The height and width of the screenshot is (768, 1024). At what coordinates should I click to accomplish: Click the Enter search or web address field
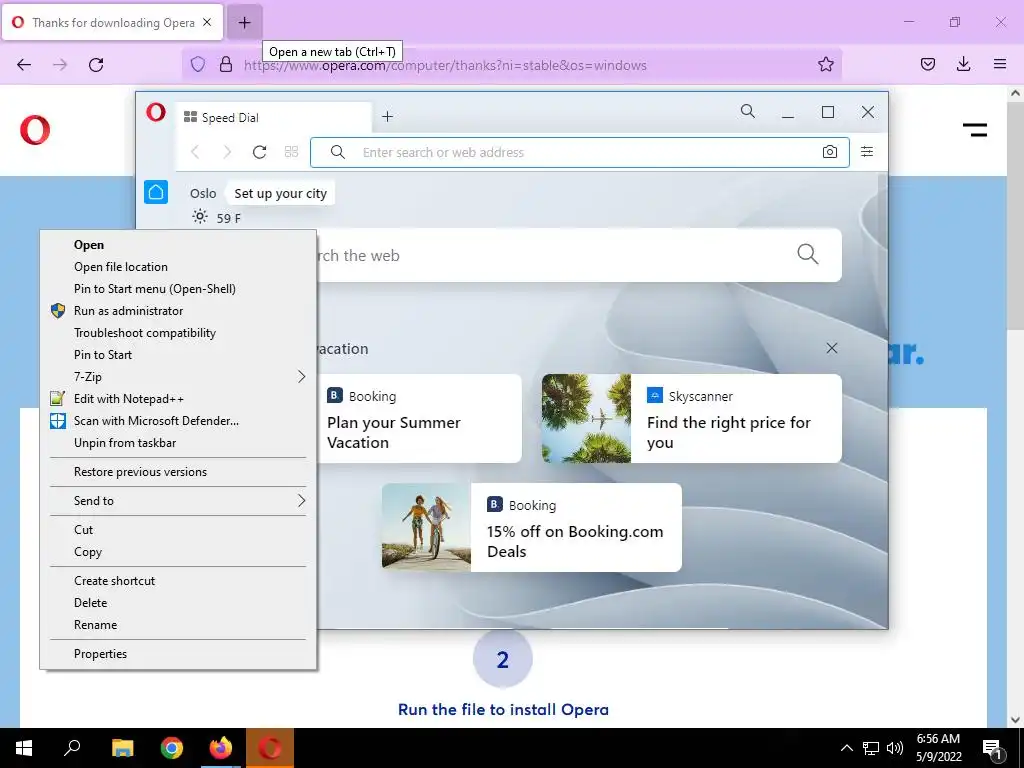pos(580,152)
